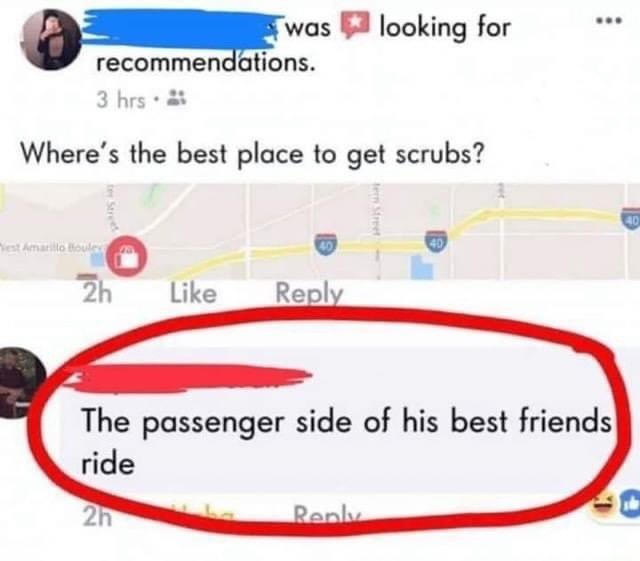The height and width of the screenshot is (561, 640).
Task: Like the first comment
Action: click(x=193, y=294)
